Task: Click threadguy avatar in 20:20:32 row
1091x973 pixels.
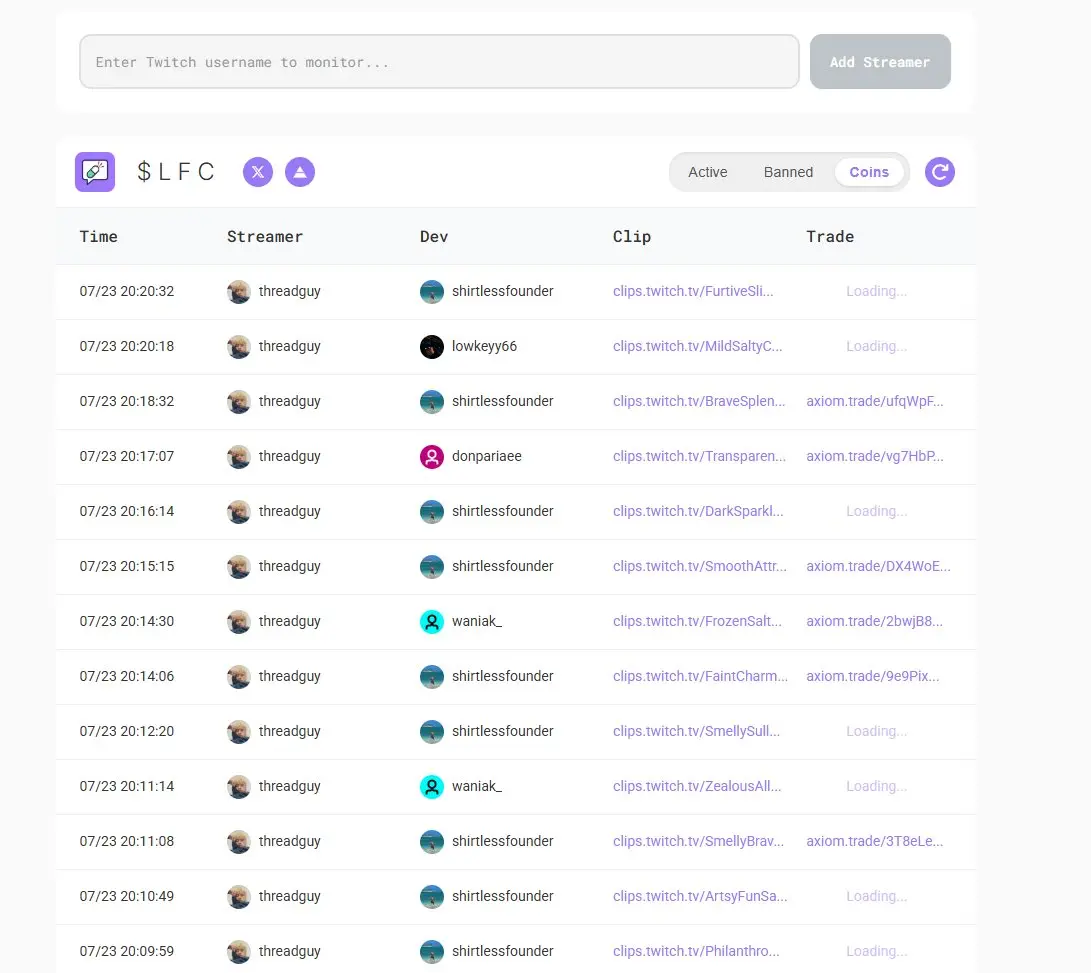Action: 239,292
